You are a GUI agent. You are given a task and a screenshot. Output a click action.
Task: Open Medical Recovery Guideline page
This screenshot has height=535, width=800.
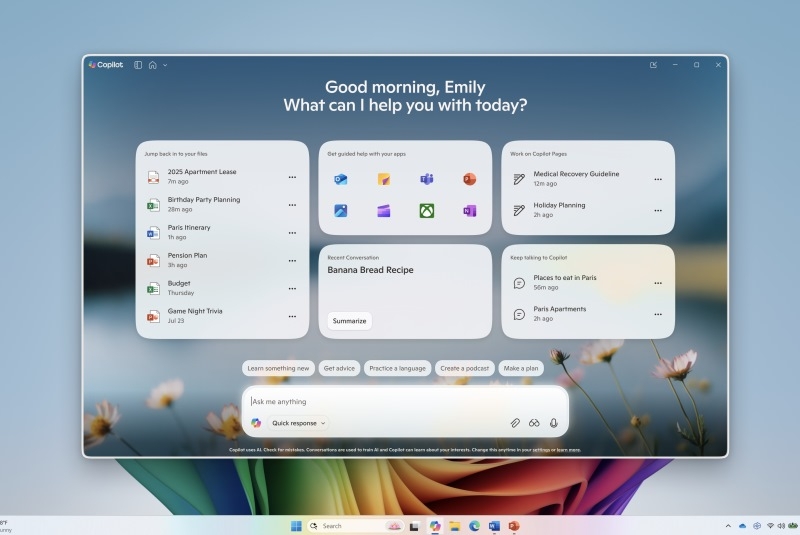click(x=579, y=179)
